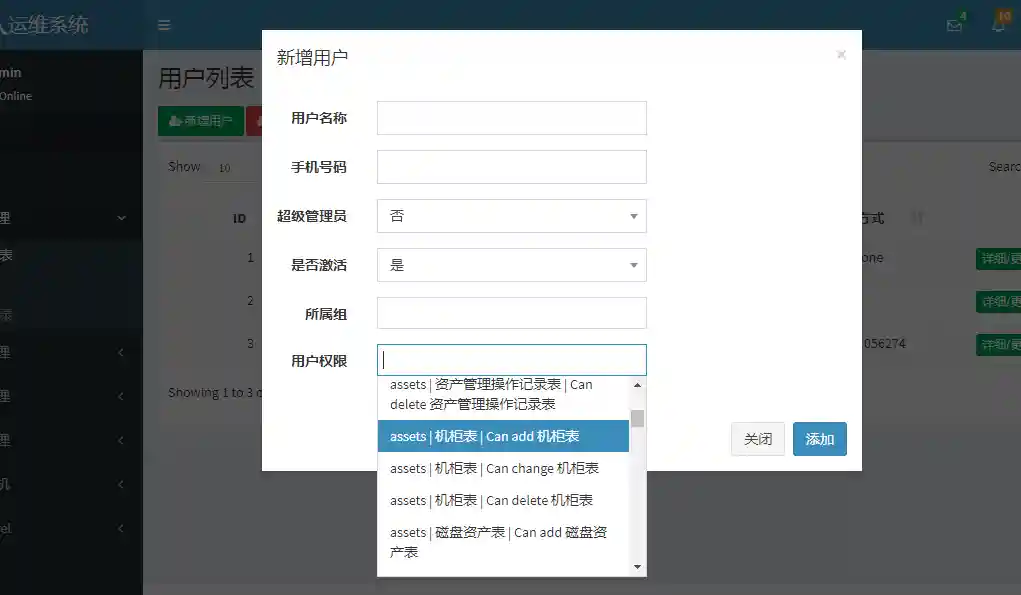The image size is (1021, 595).
Task: Select 'Can delete 机柜表' option
Action: point(503,500)
